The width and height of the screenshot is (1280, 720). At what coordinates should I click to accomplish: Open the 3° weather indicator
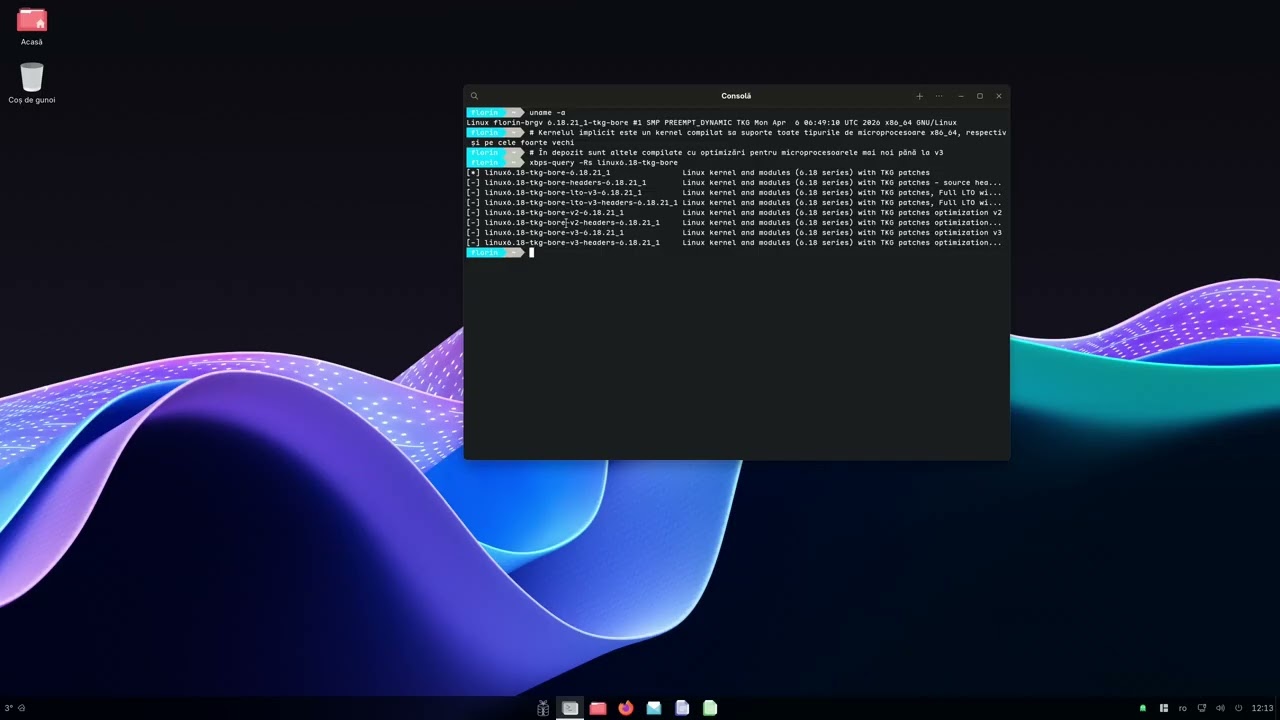[14, 708]
